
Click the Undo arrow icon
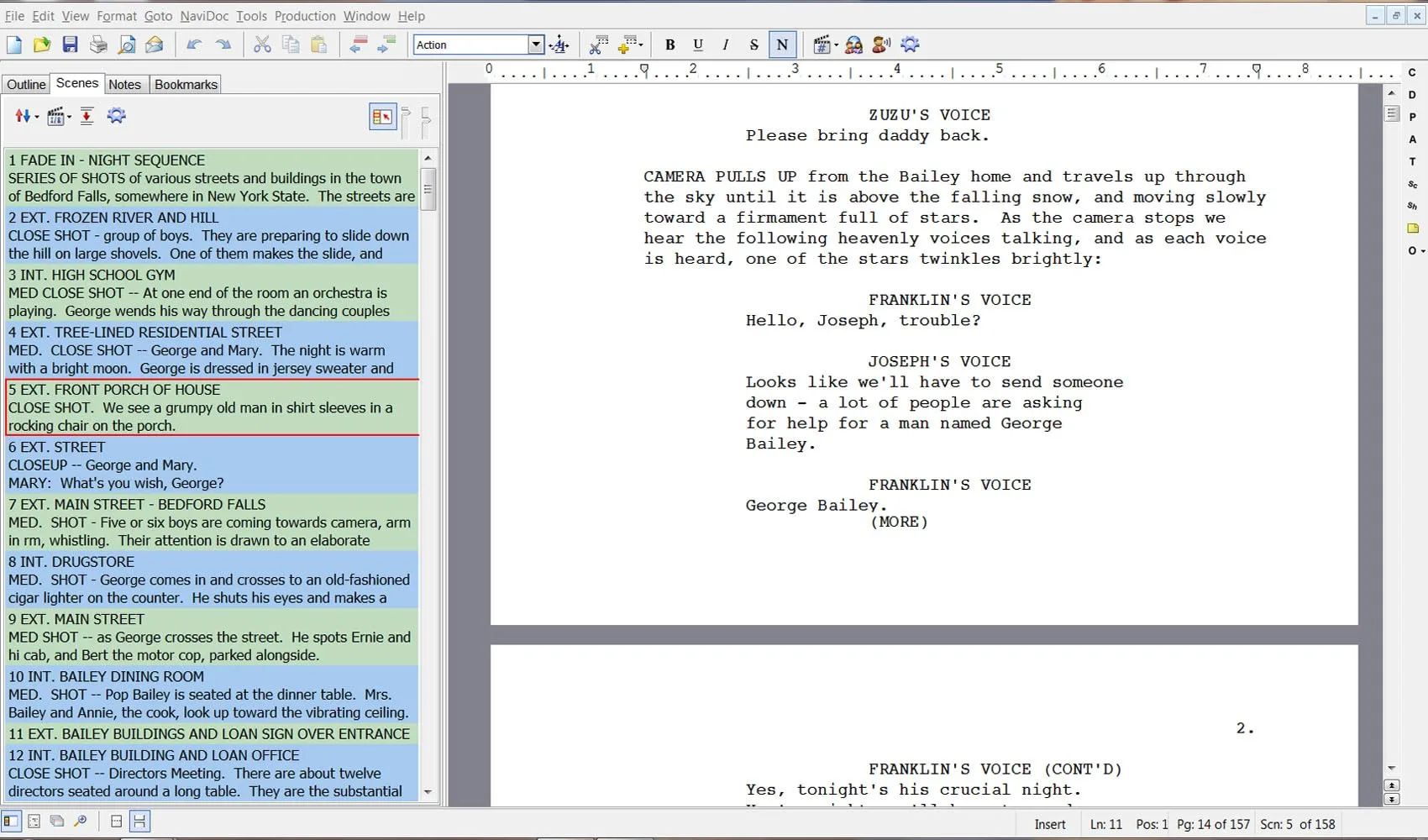[x=194, y=45]
